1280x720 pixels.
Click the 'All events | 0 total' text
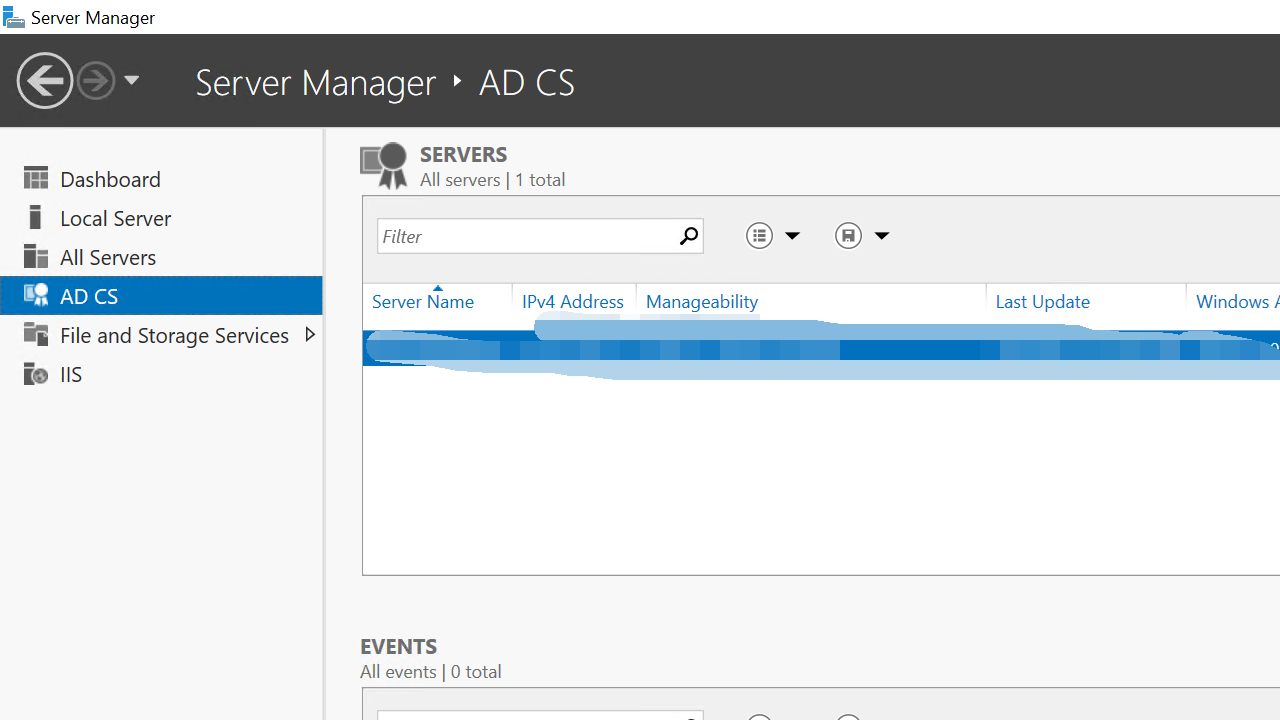[431, 672]
